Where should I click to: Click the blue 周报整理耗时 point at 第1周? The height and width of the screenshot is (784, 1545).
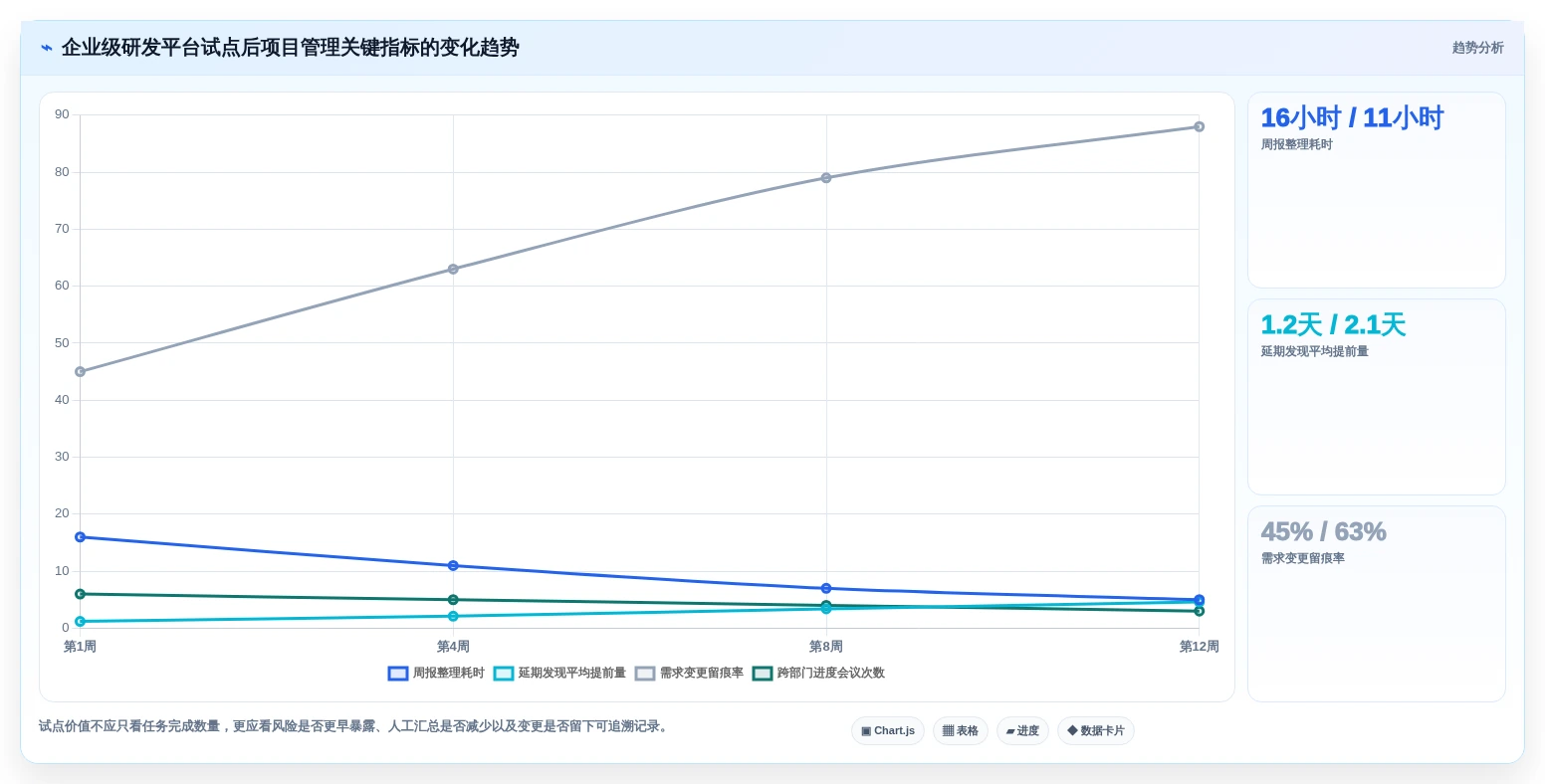point(81,537)
